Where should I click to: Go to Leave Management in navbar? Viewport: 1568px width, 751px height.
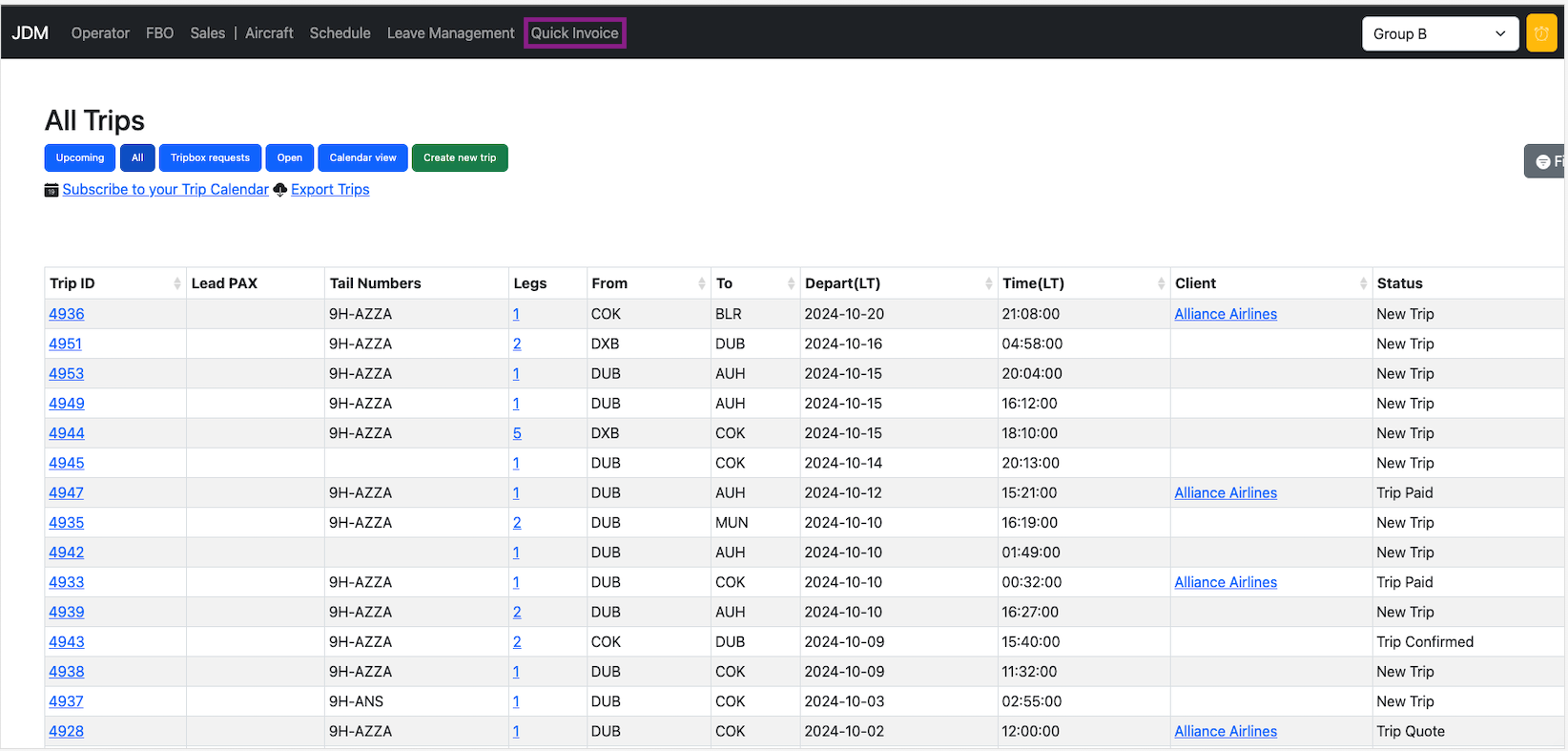click(450, 33)
